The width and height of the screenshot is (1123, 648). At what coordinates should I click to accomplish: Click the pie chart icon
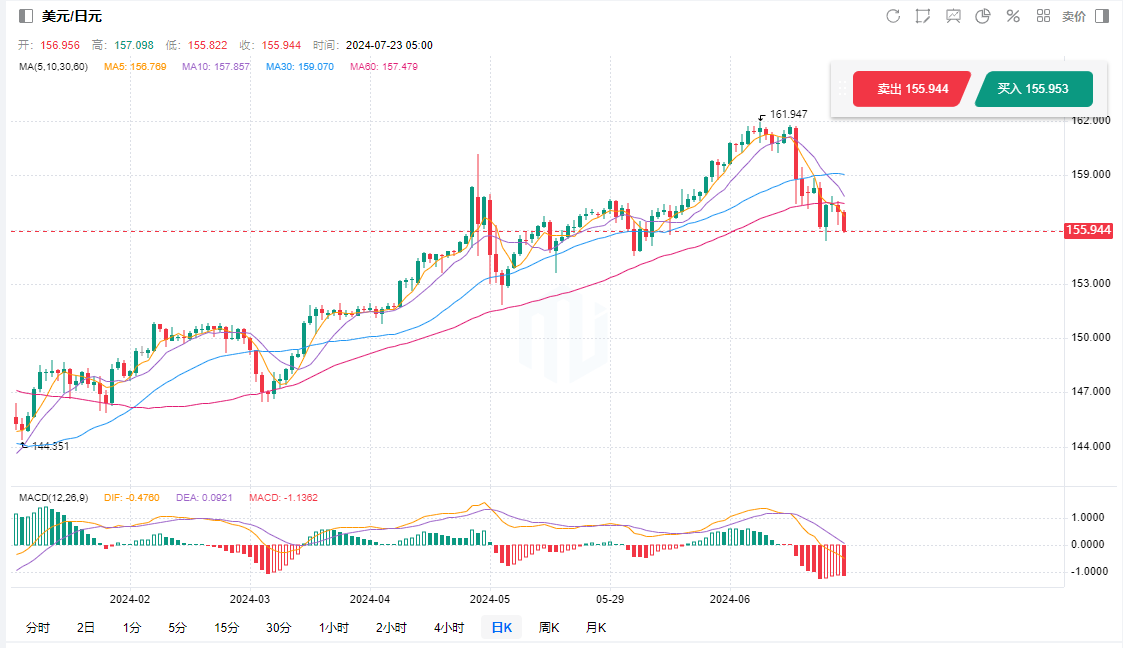click(x=983, y=16)
